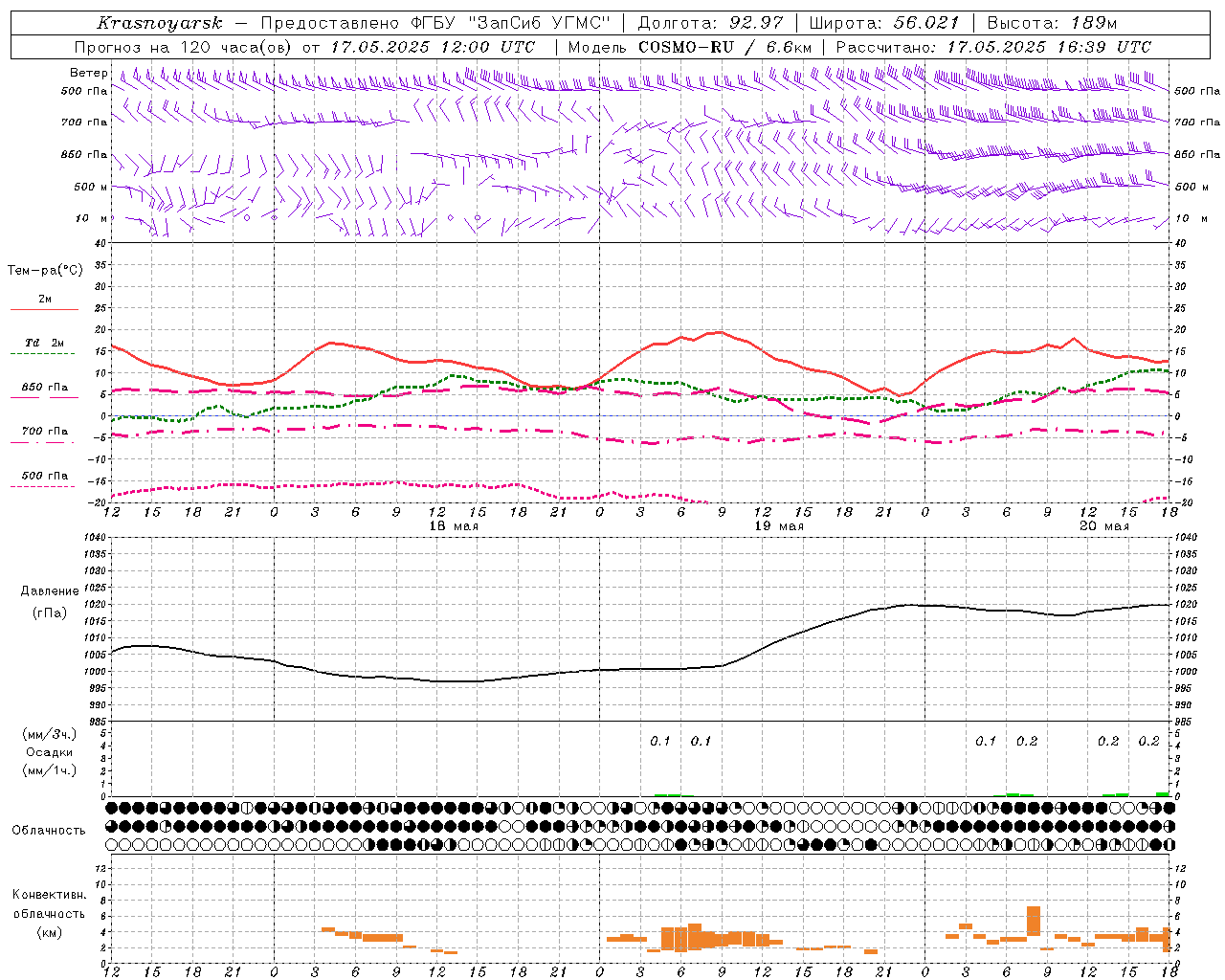Image resolution: width=1225 pixels, height=980 pixels.
Task: Click the 'Ветер' wind panel label
Action: [x=88, y=73]
